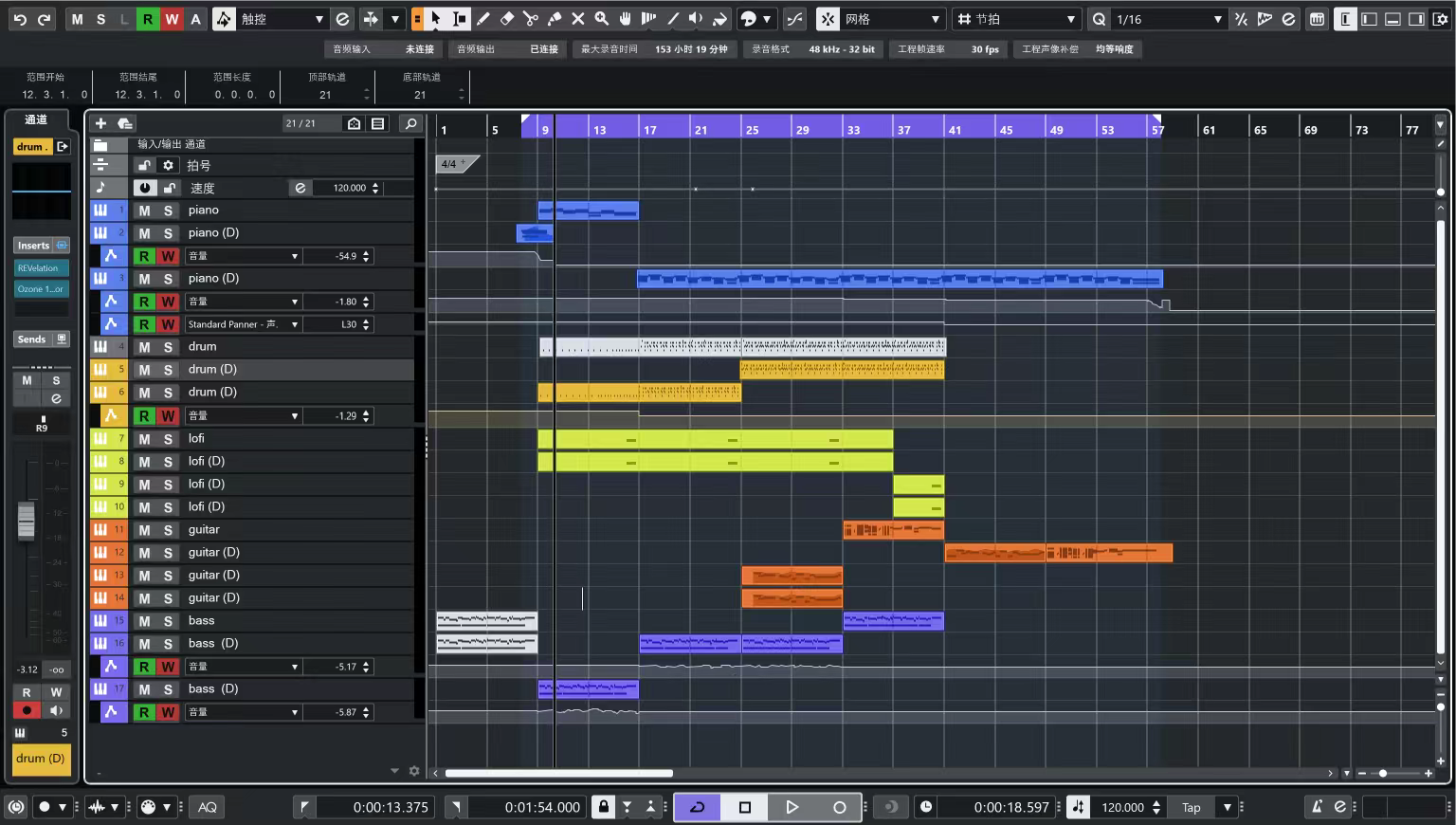Select the hand tool
The width and height of the screenshot is (1456, 825).
tap(626, 19)
